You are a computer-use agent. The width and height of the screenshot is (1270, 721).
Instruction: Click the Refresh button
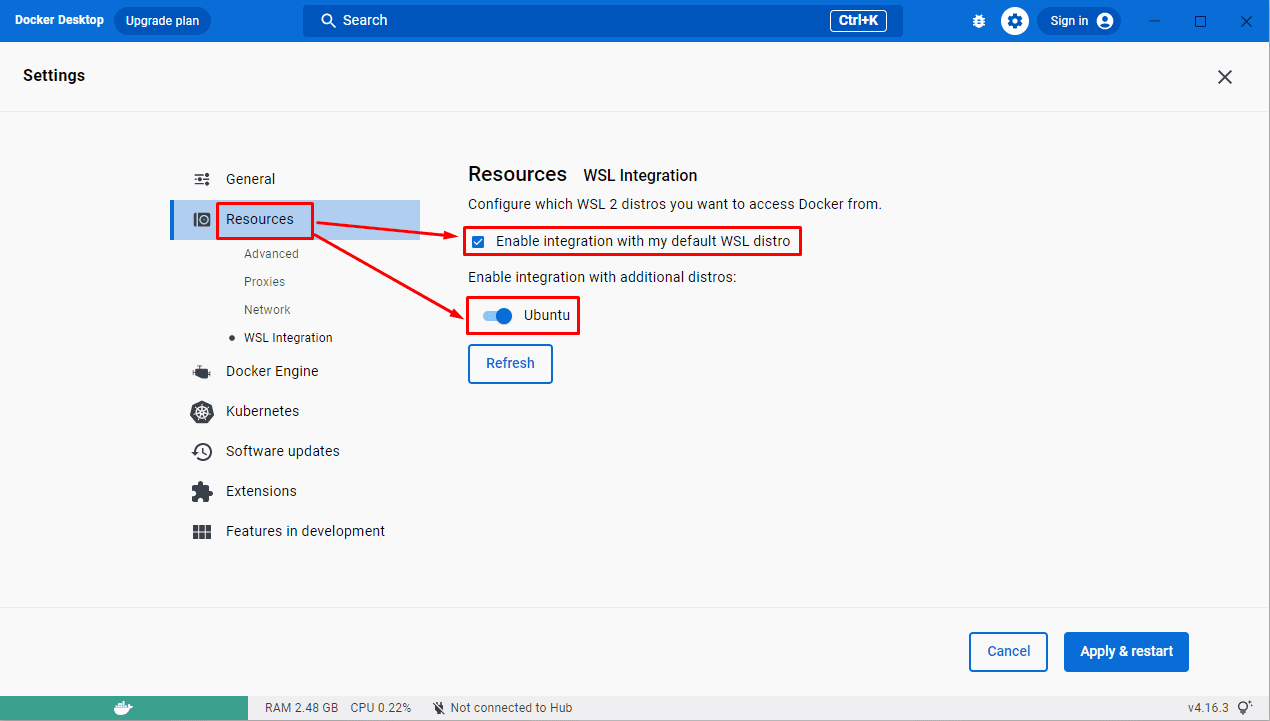point(510,364)
